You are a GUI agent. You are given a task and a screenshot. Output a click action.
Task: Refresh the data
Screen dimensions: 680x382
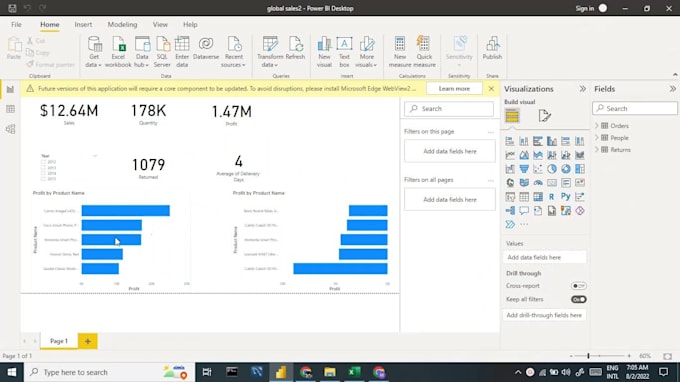coord(295,48)
